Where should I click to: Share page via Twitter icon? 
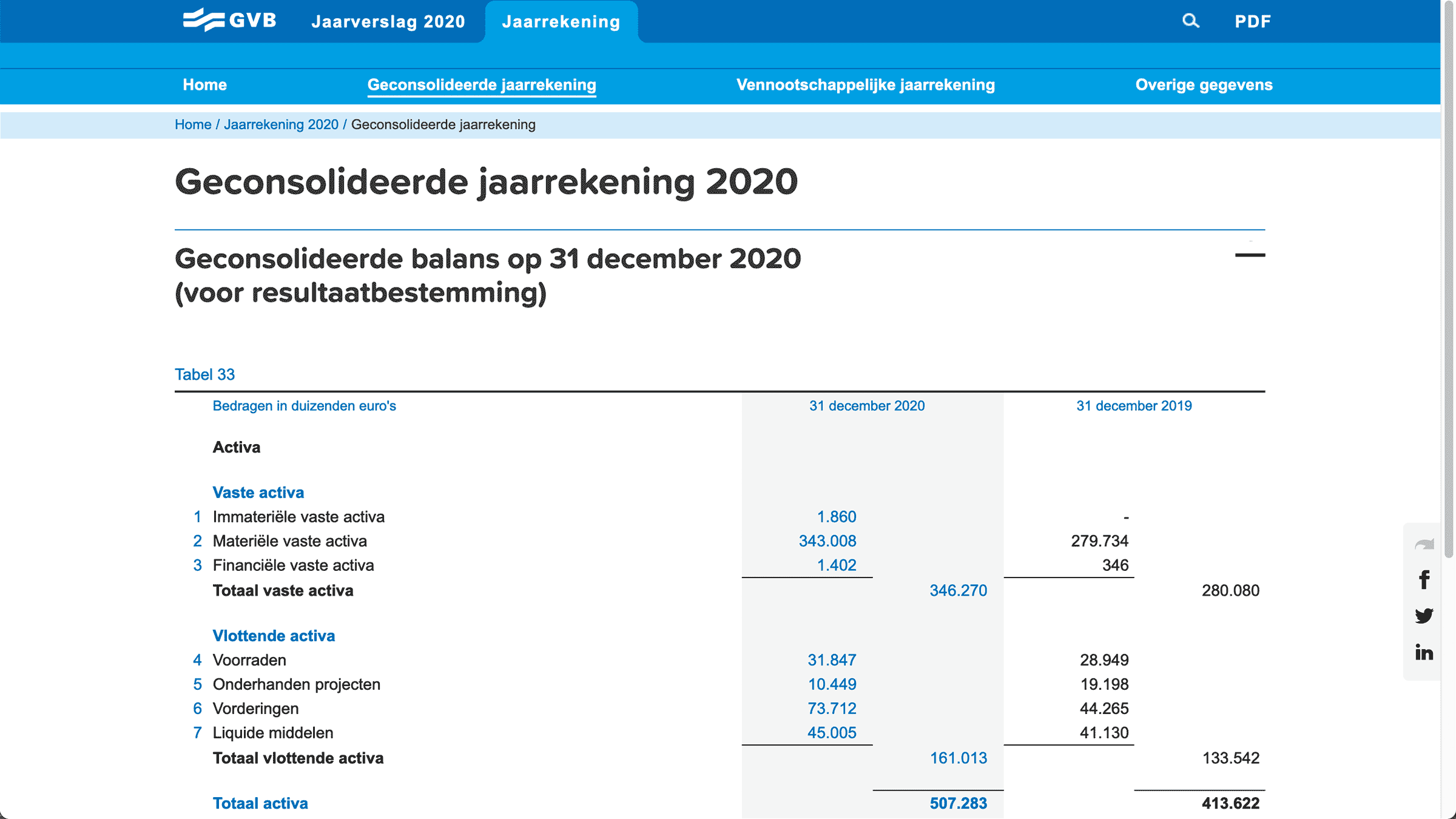[1424, 616]
